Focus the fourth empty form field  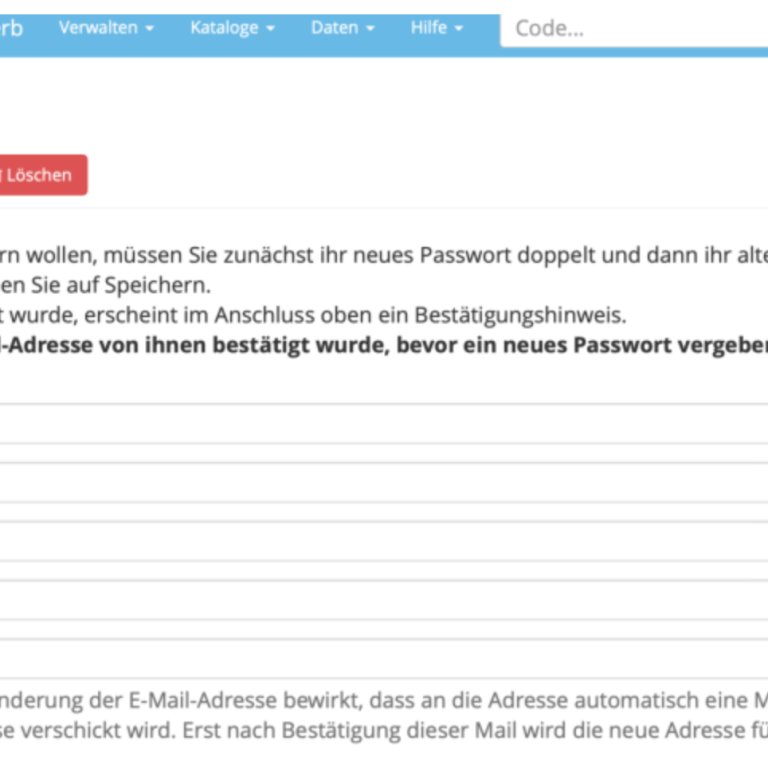point(384,600)
